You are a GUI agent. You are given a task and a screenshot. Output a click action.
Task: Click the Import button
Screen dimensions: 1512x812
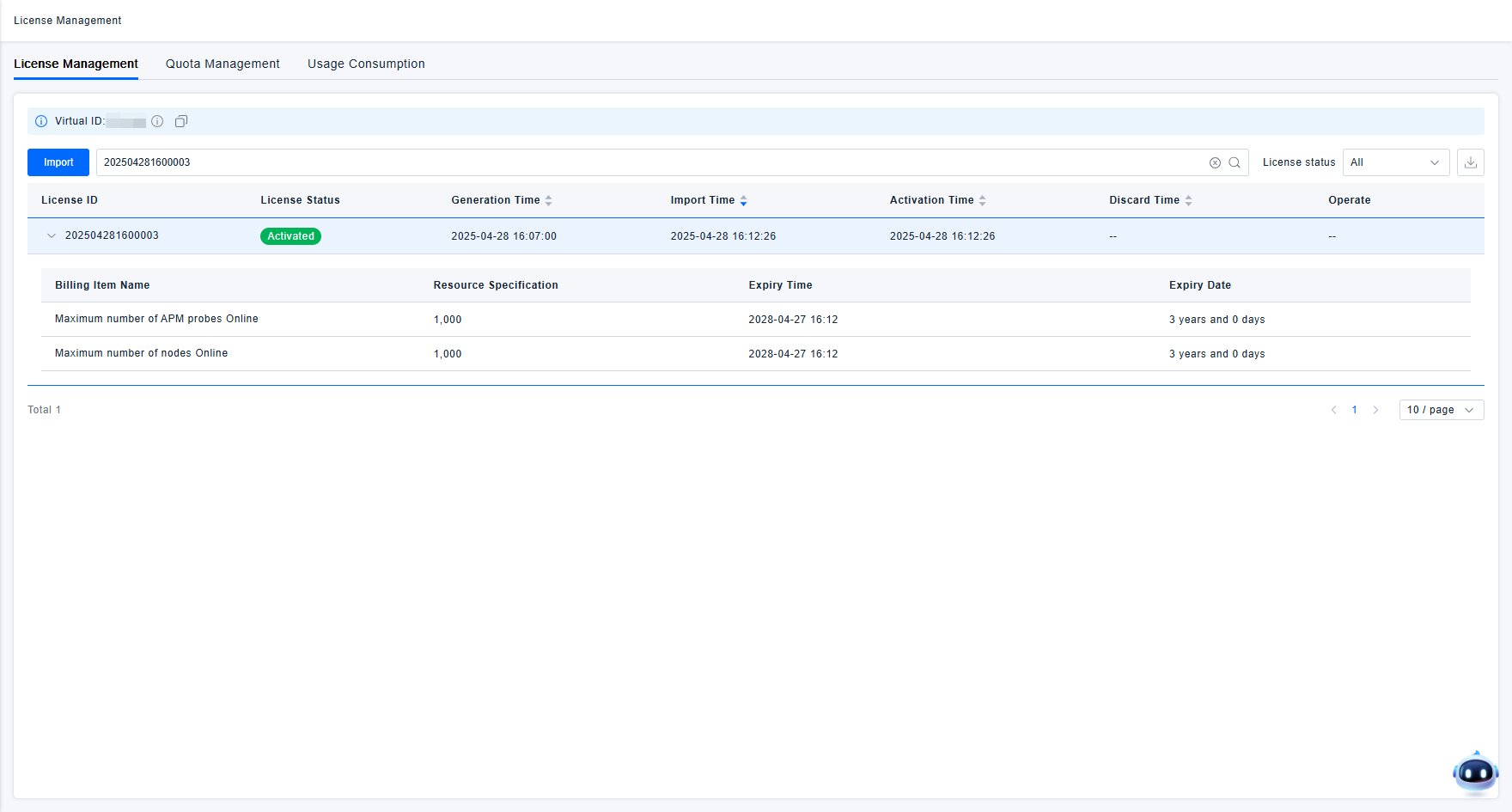(x=58, y=162)
